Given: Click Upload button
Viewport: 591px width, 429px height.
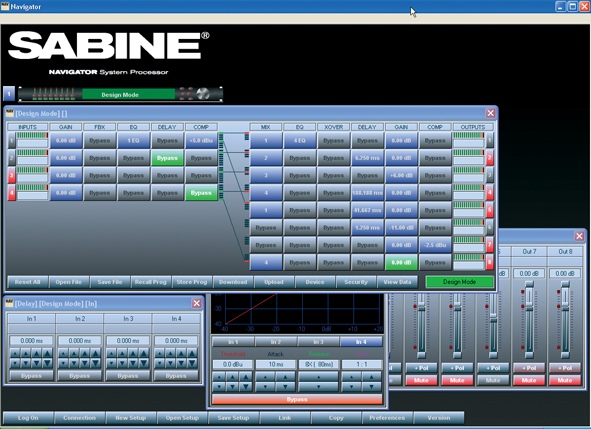Looking at the screenshot, I should [x=274, y=282].
